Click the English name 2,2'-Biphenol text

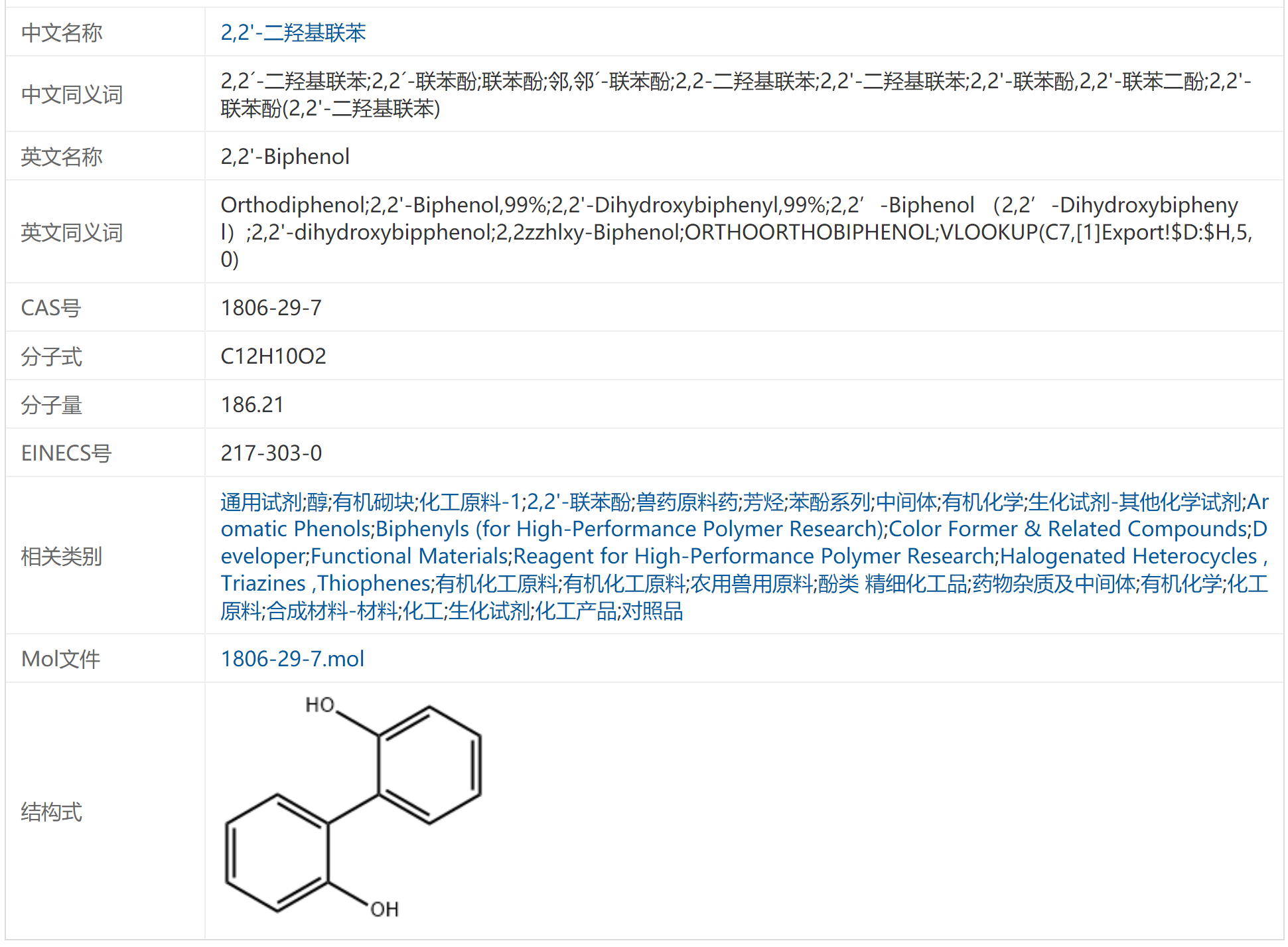285,157
